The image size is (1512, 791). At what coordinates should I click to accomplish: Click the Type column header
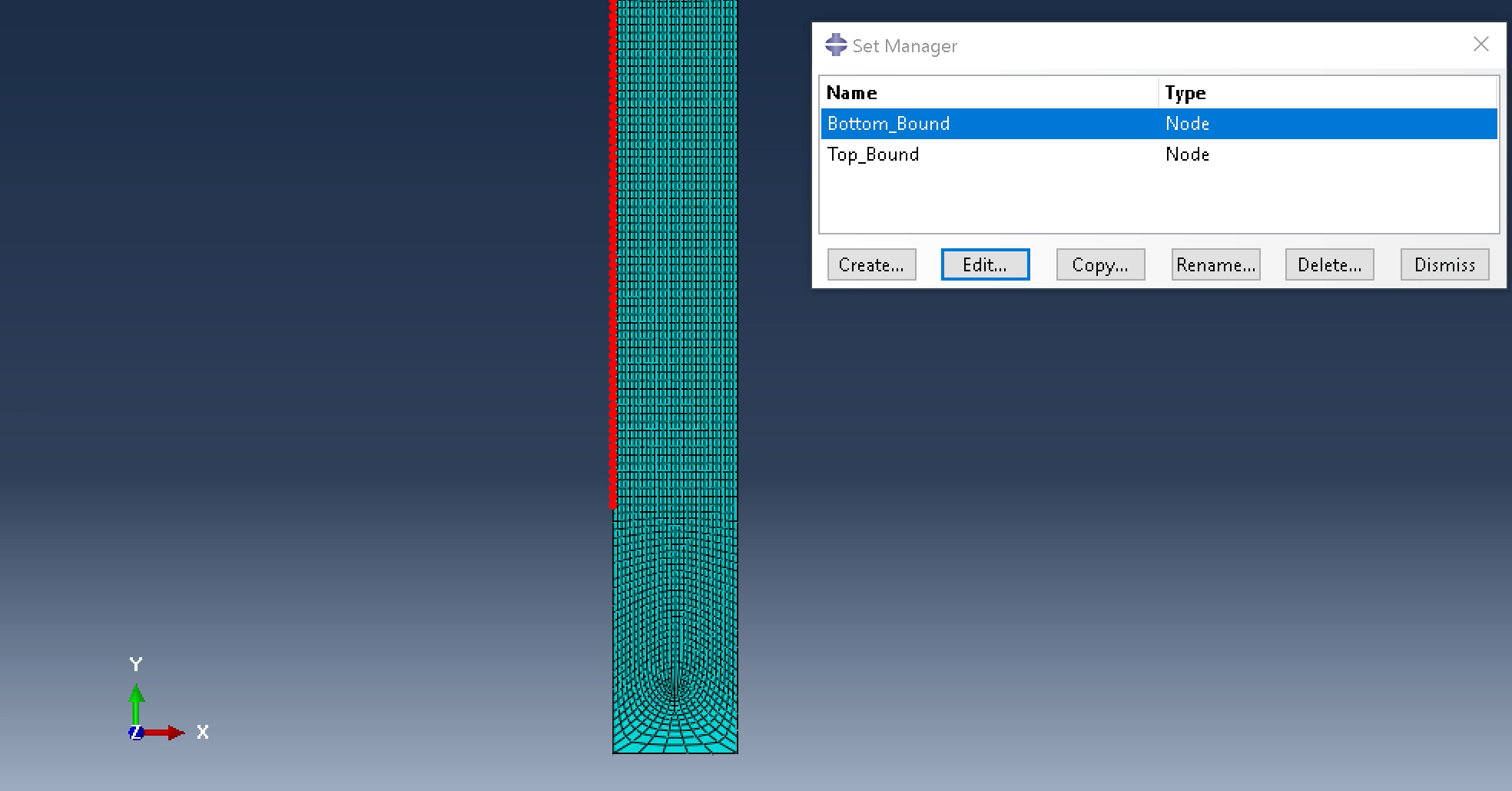pyautogui.click(x=1185, y=92)
